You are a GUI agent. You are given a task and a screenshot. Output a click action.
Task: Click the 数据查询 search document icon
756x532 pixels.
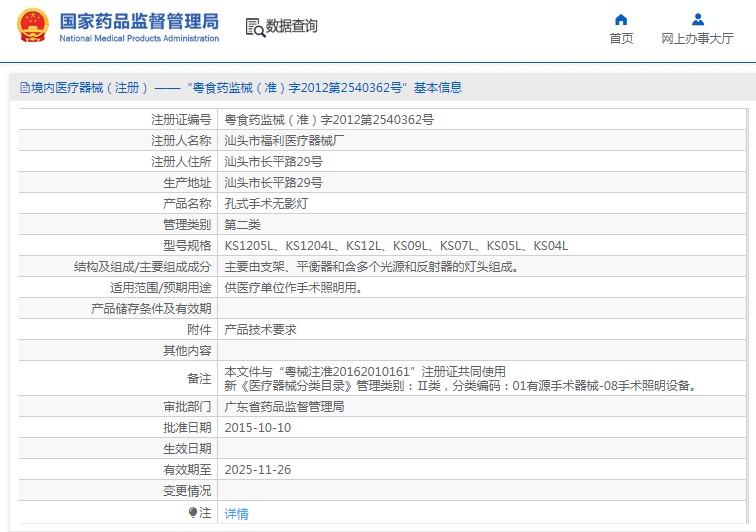click(x=255, y=27)
